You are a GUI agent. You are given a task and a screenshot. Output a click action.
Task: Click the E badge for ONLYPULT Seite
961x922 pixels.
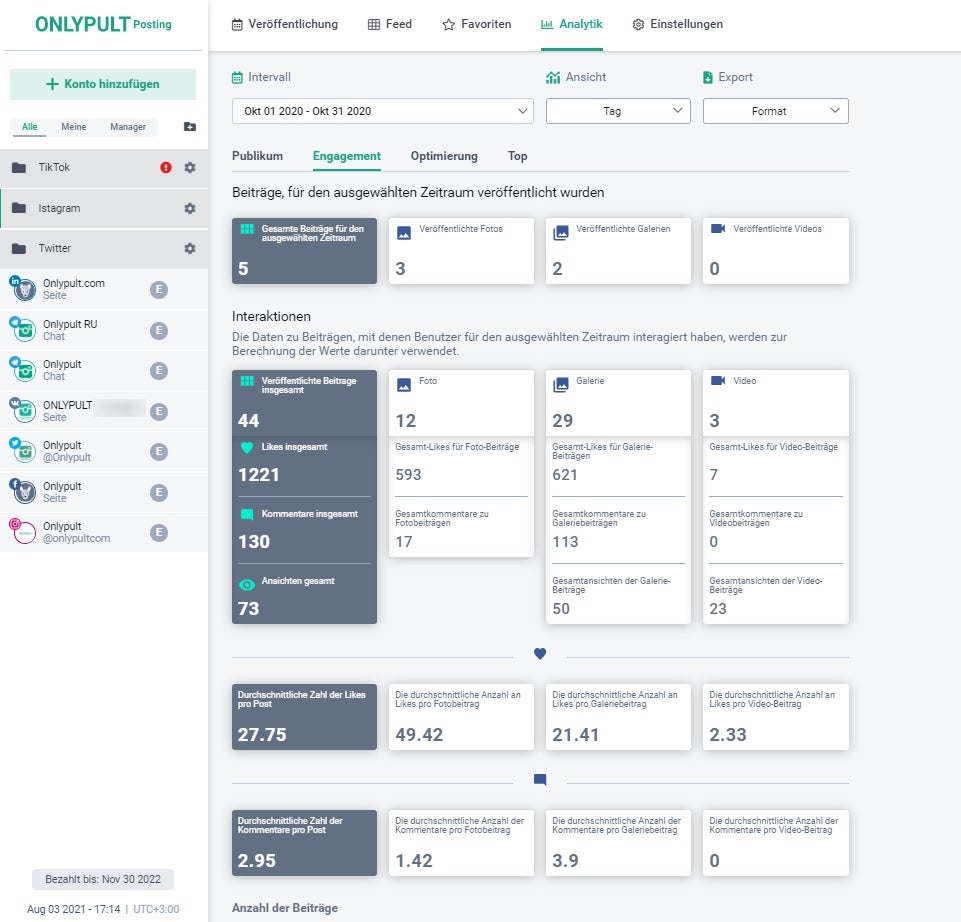159,411
